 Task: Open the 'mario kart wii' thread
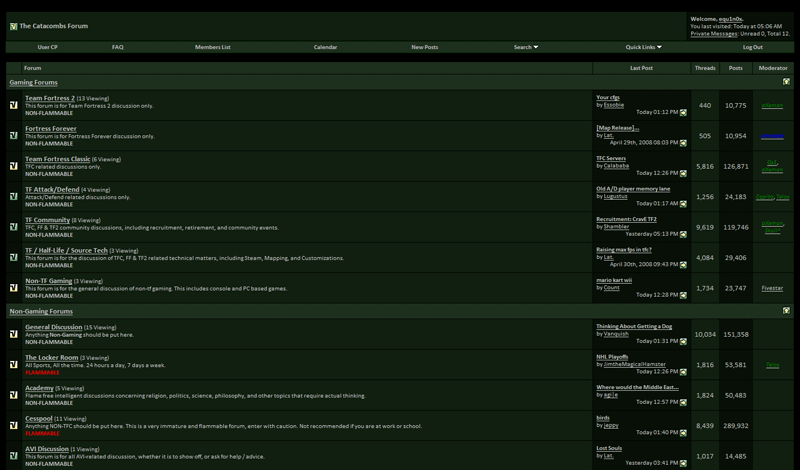click(614, 280)
